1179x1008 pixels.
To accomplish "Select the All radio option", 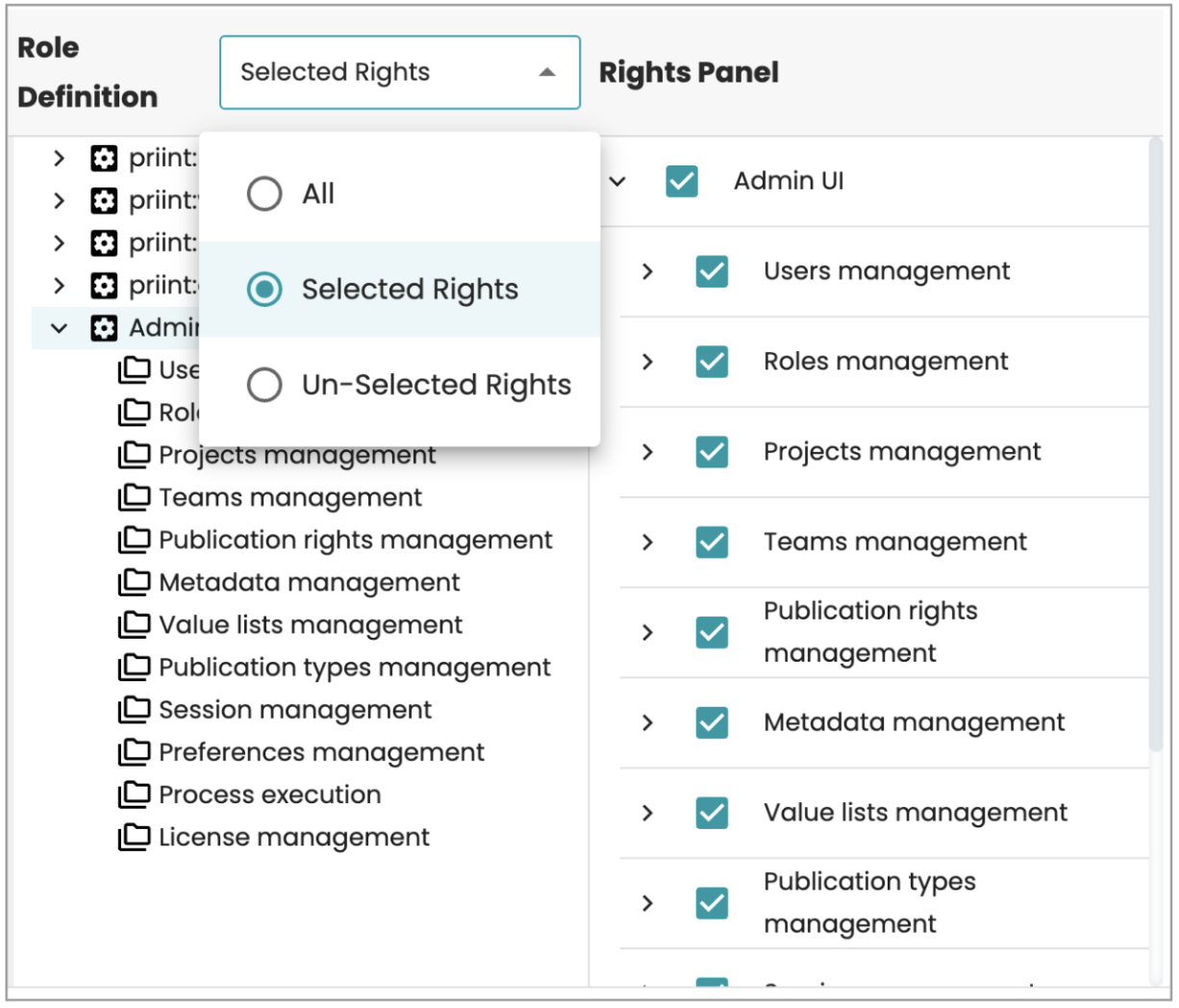I will 264,193.
